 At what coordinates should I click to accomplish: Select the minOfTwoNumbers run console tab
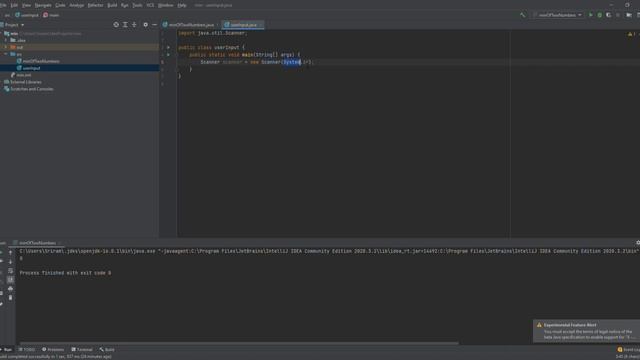point(37,243)
